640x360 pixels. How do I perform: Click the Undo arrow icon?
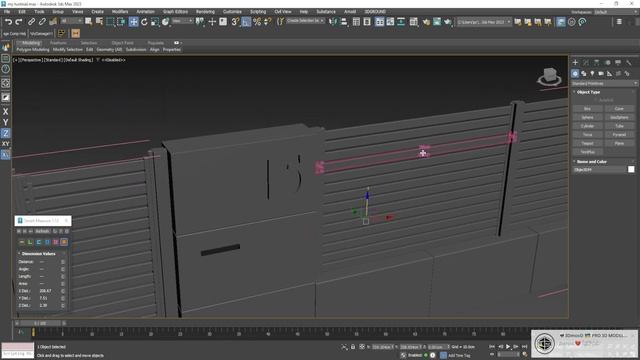pos(9,22)
